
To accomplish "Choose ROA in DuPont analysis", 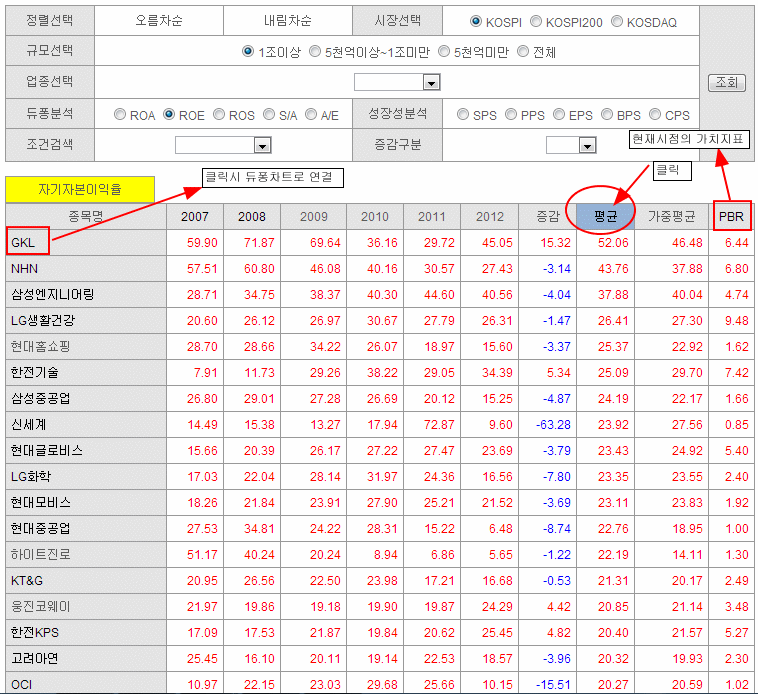I will (120, 114).
